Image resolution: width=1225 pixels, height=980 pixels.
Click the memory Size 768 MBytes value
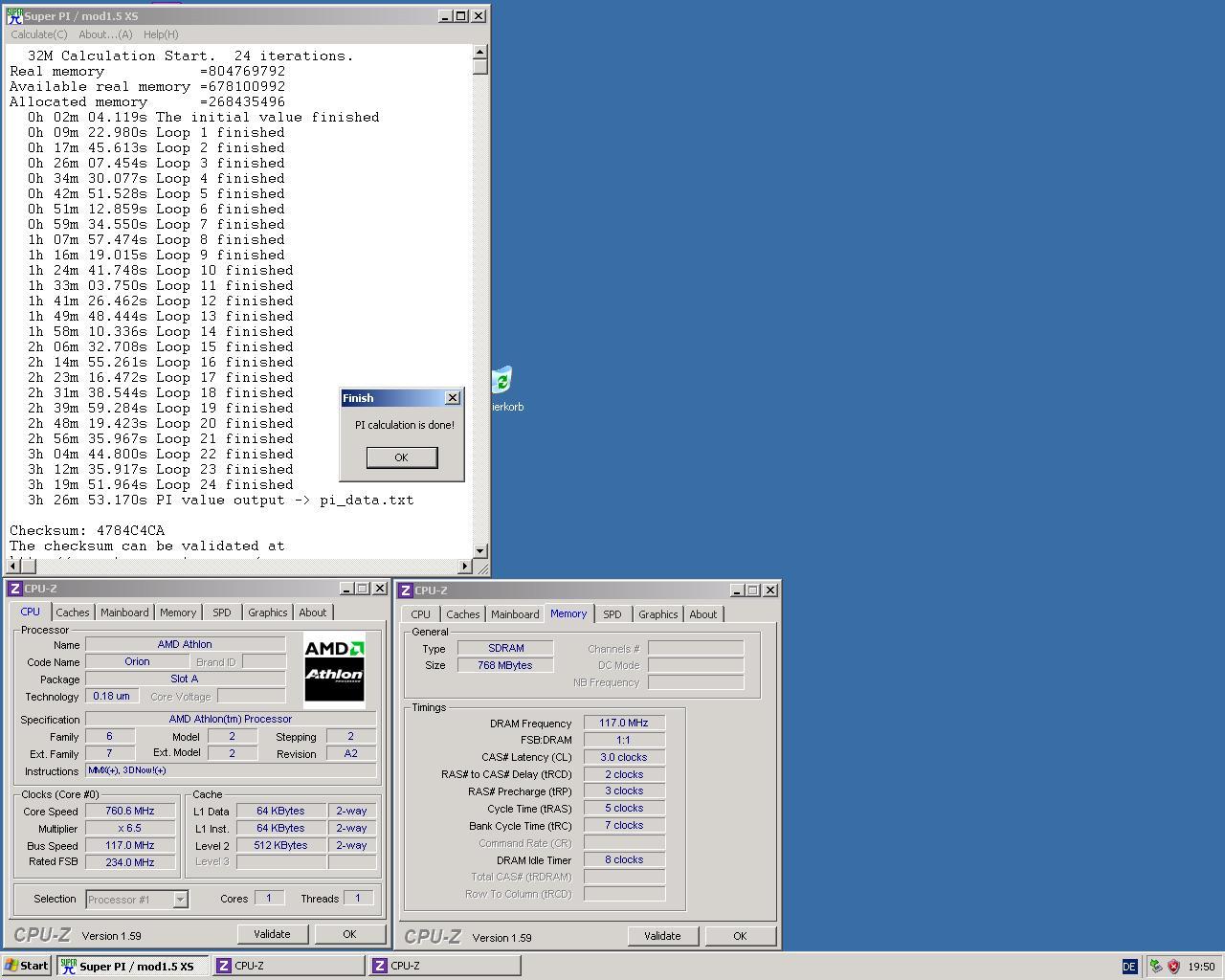[505, 665]
